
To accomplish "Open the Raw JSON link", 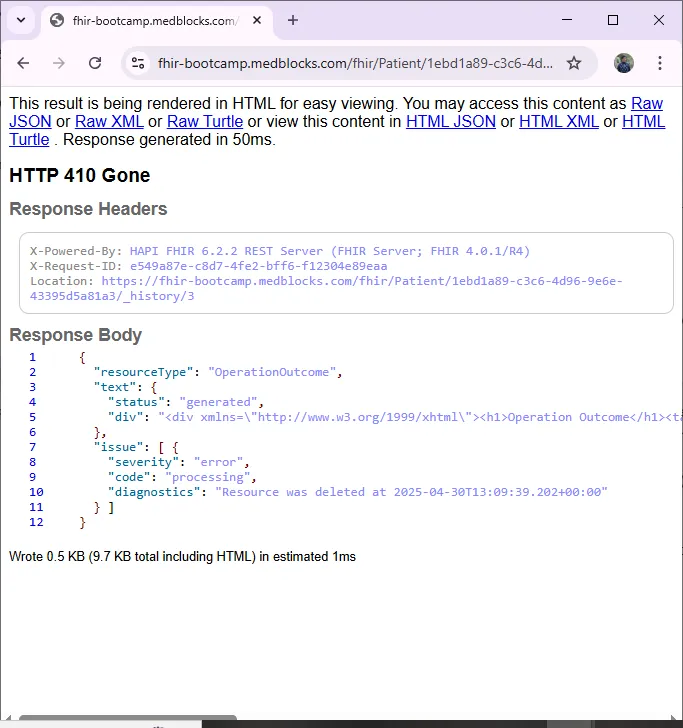I will 646,103.
